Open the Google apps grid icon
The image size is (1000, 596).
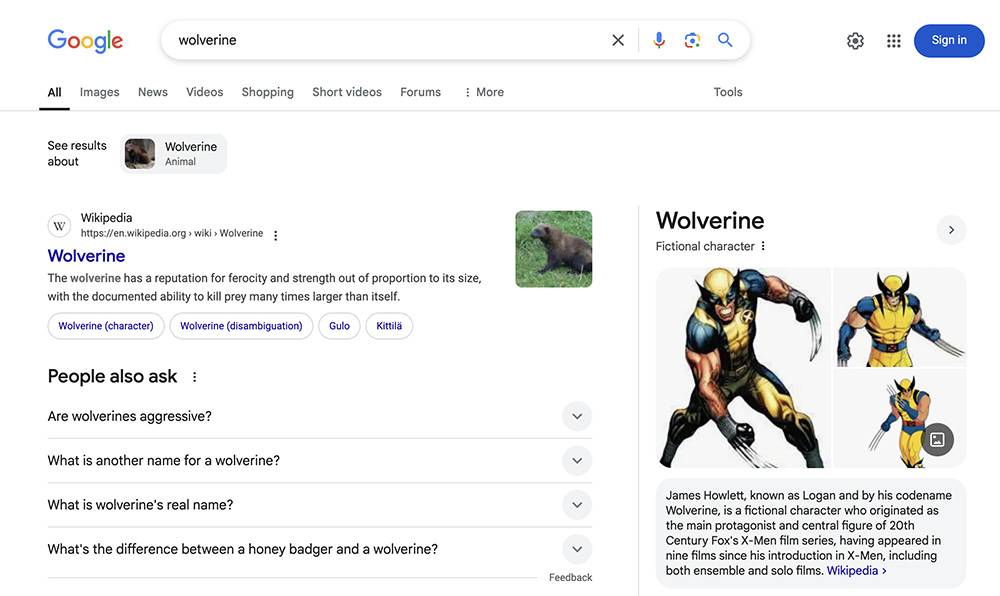tap(893, 40)
